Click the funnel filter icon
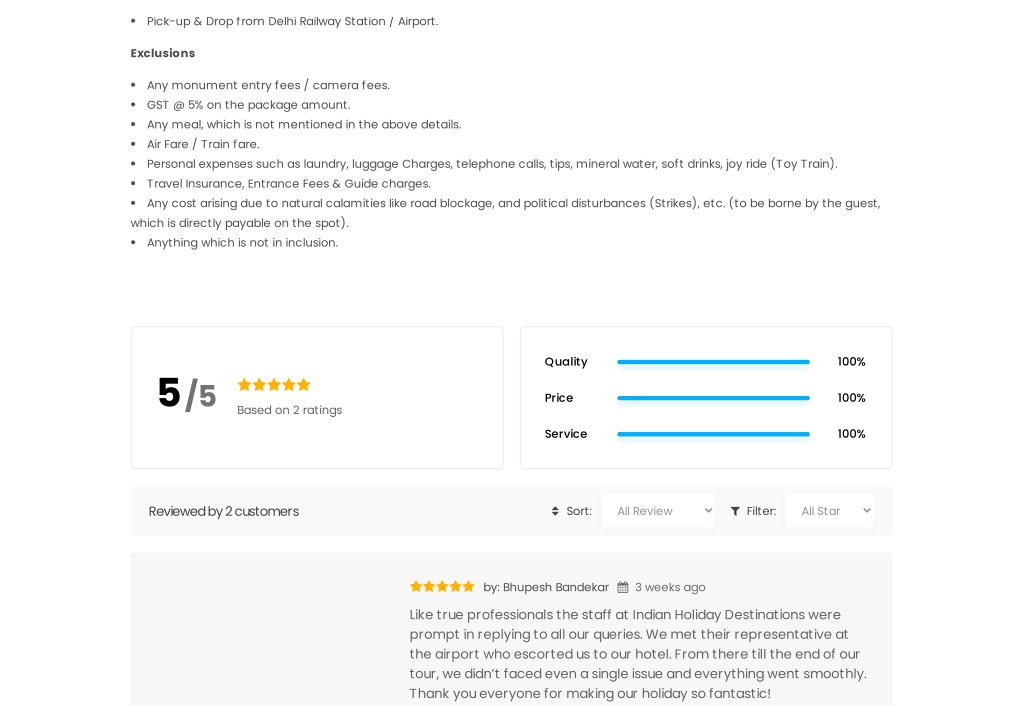This screenshot has width=1024, height=723. tap(735, 511)
